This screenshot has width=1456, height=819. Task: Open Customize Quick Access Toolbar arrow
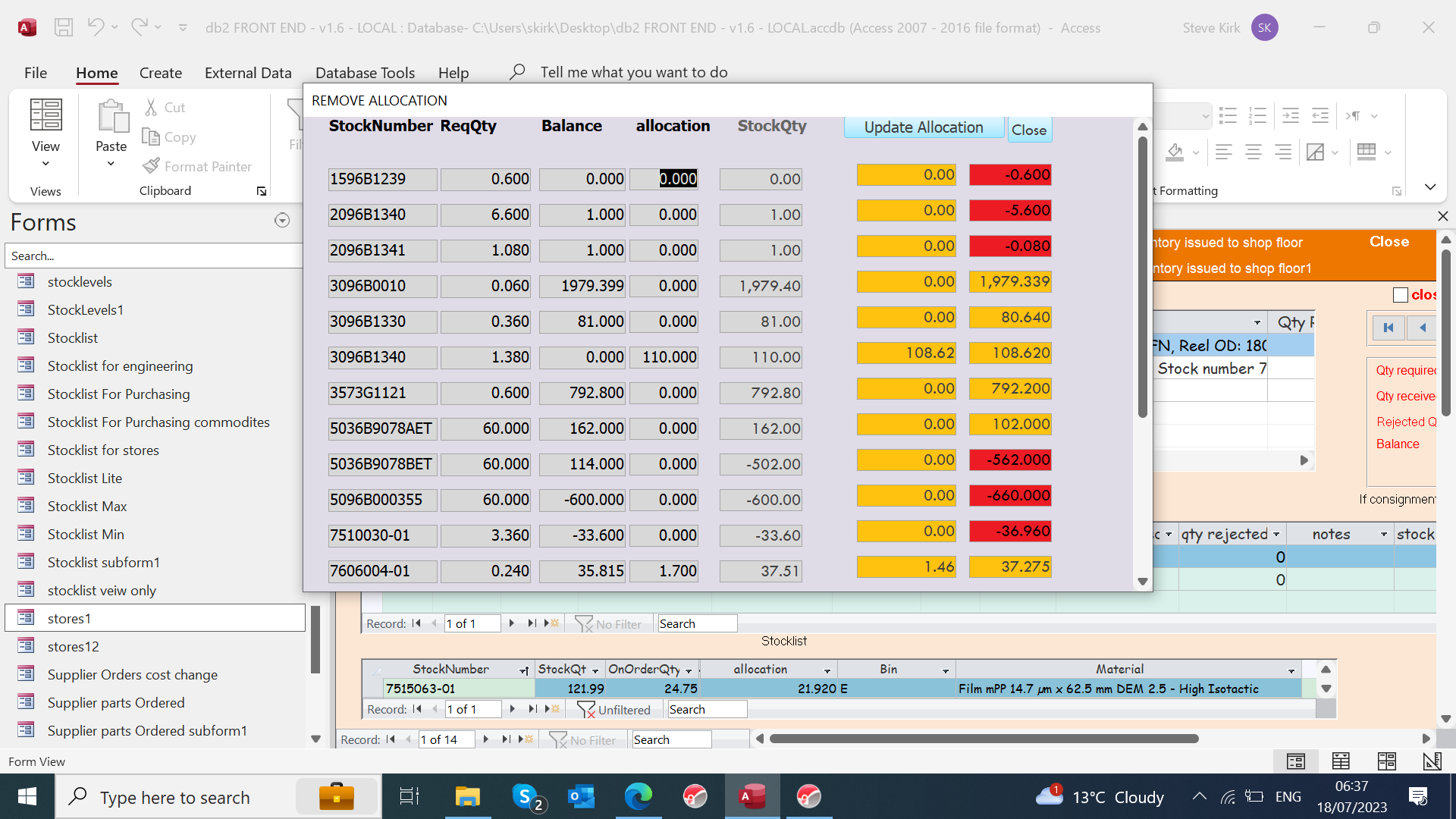coord(183,28)
